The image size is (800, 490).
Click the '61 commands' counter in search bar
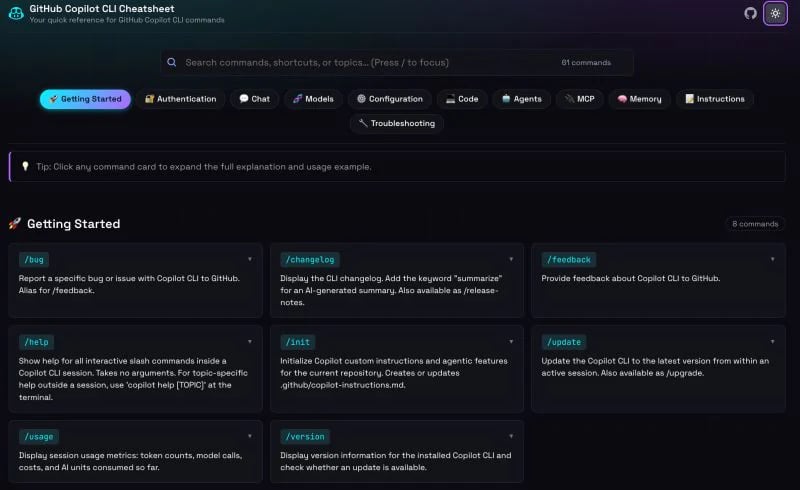(x=586, y=63)
